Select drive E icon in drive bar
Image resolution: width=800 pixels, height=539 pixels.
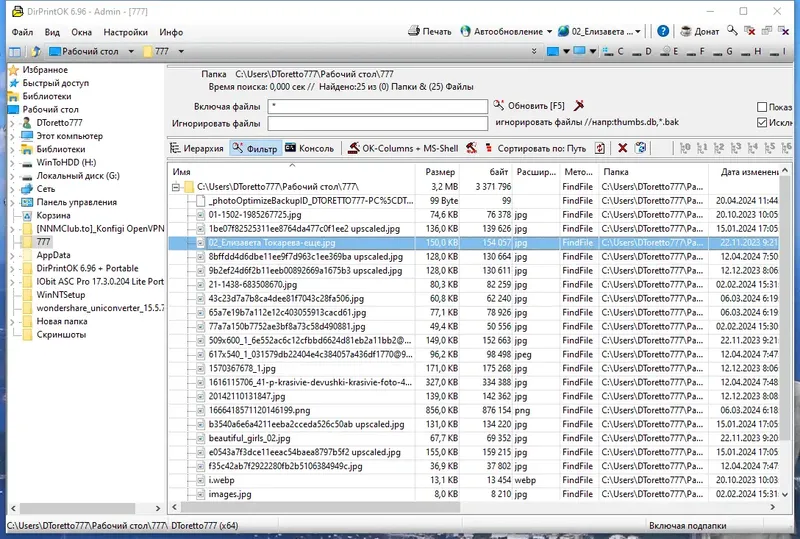pyautogui.click(x=665, y=51)
